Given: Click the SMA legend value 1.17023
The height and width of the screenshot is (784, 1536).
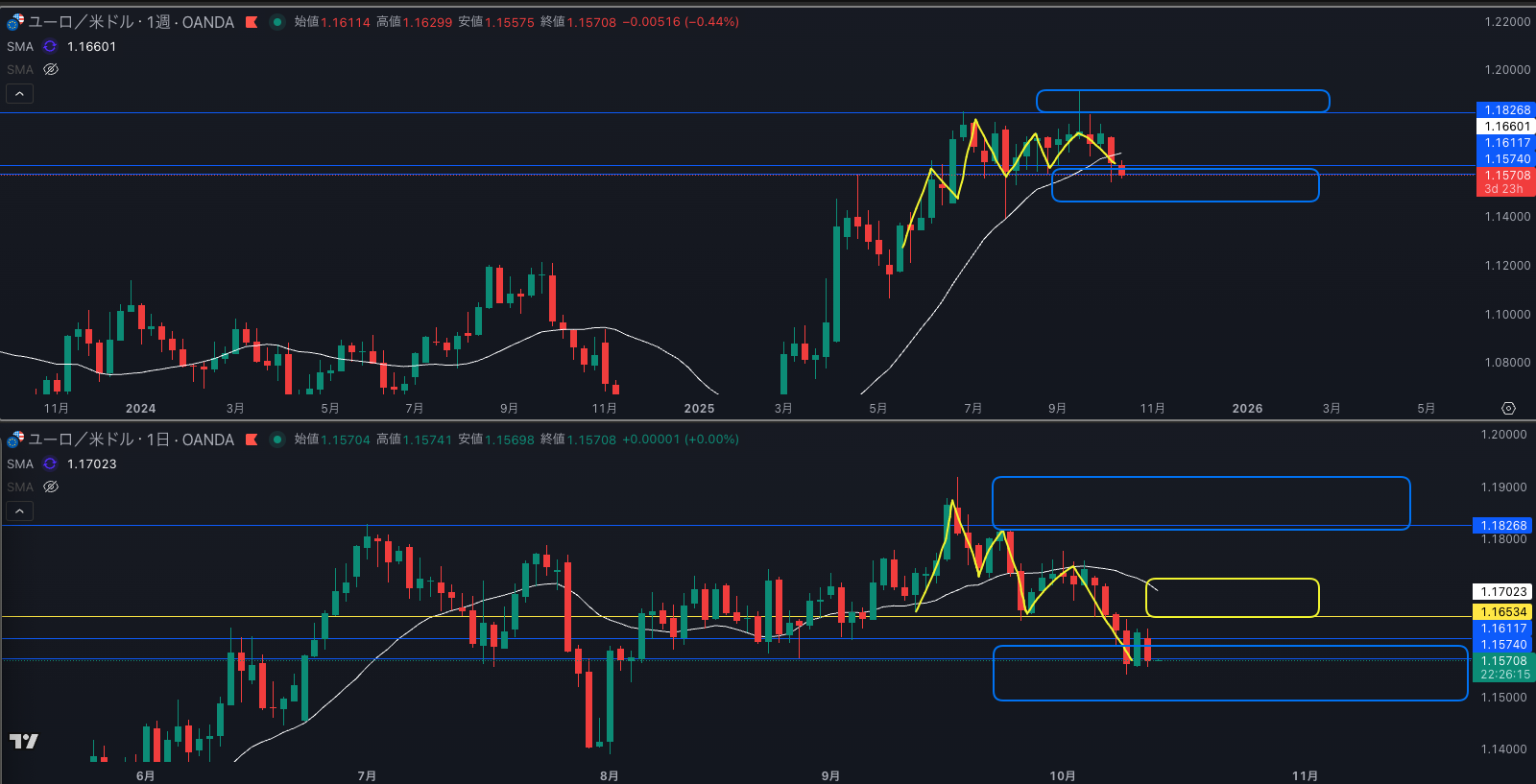Looking at the screenshot, I should (91, 463).
